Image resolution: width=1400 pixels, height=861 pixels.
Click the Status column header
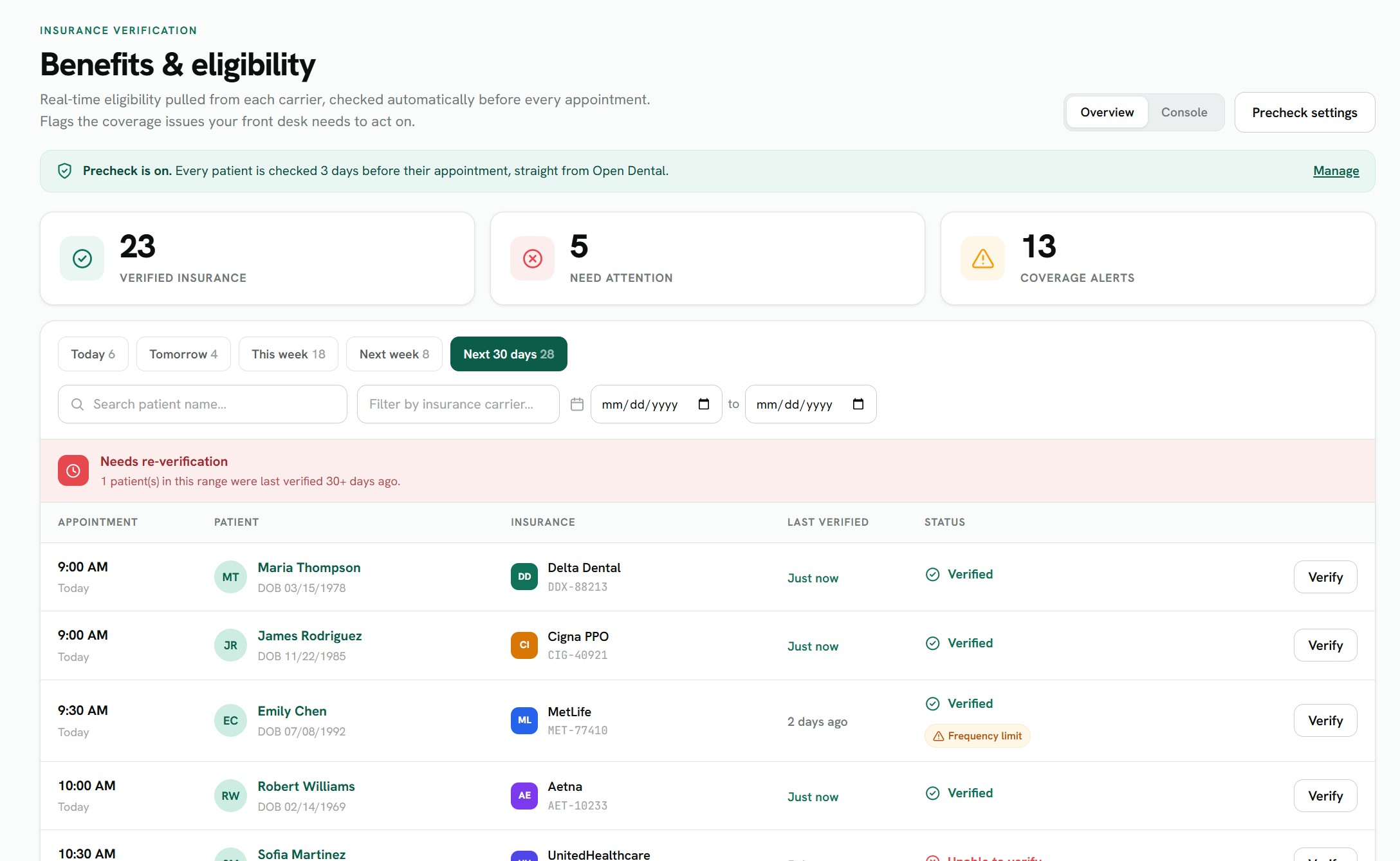click(x=944, y=522)
